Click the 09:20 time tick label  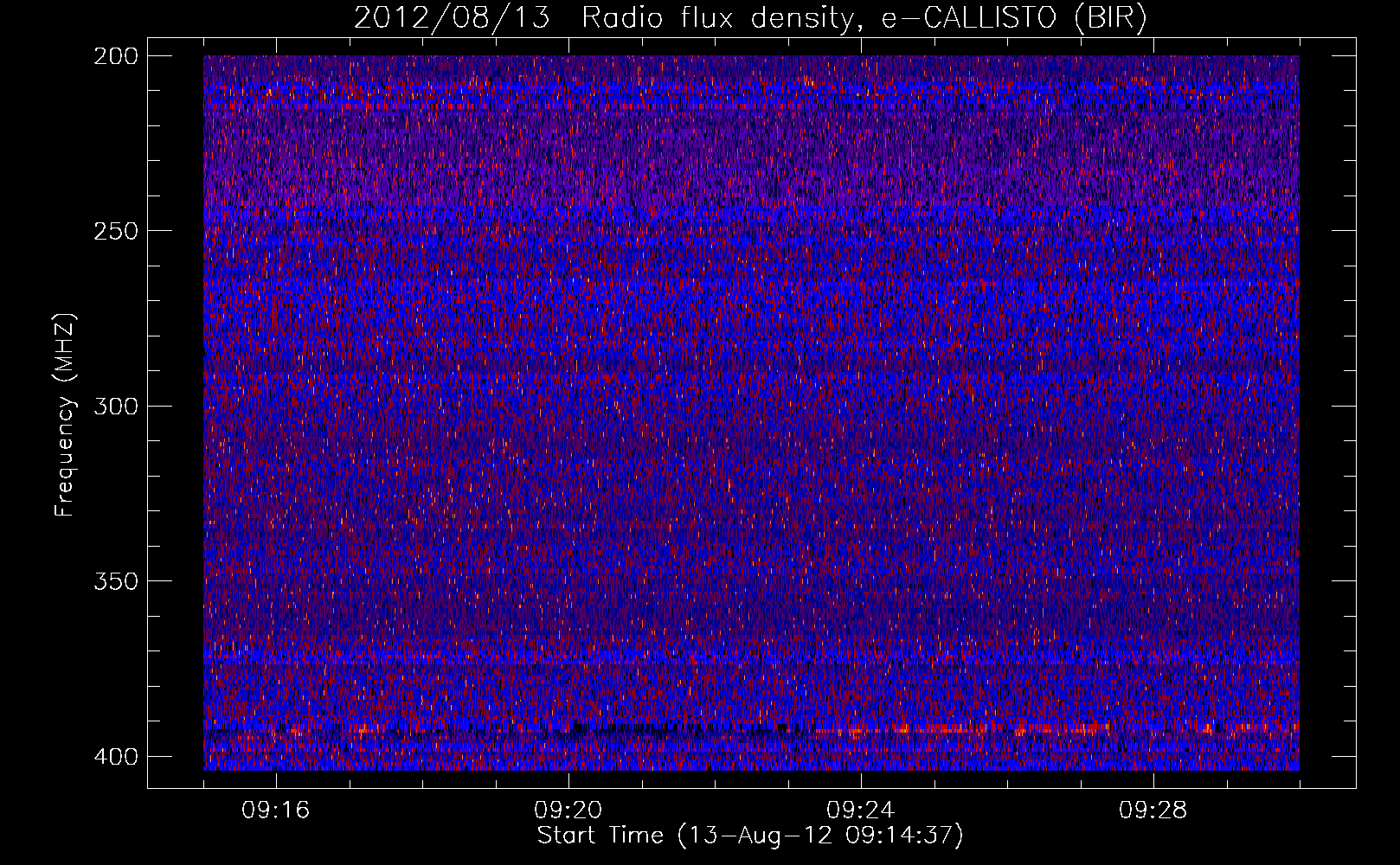click(x=568, y=811)
